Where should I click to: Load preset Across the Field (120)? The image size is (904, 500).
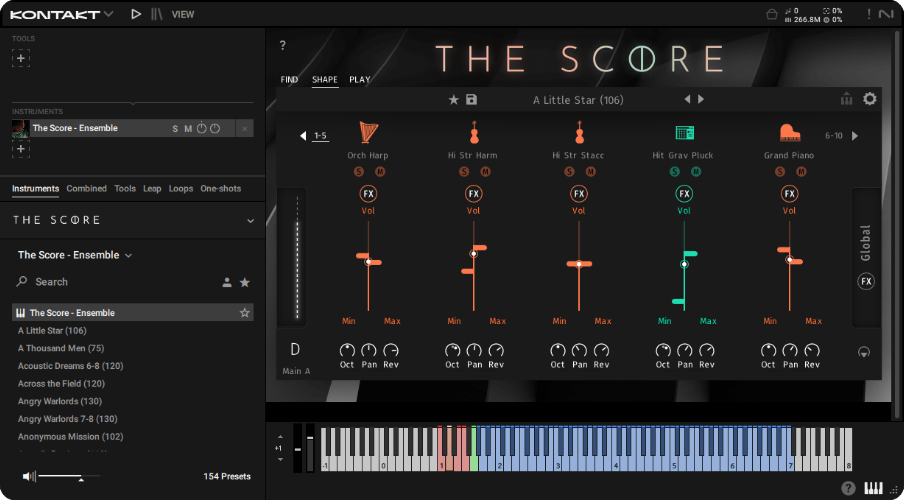61,384
